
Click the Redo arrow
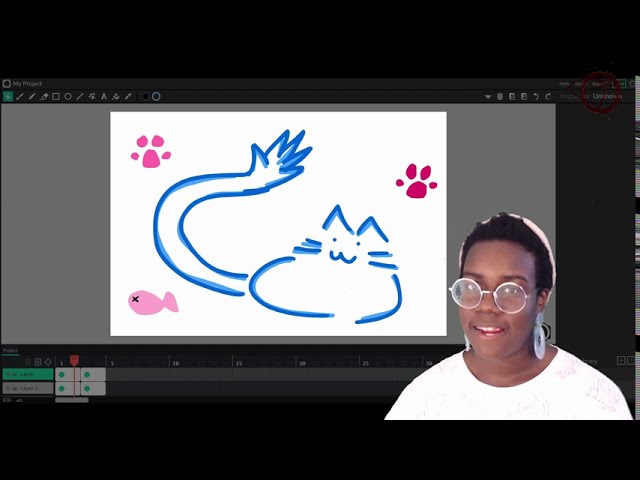[548, 96]
